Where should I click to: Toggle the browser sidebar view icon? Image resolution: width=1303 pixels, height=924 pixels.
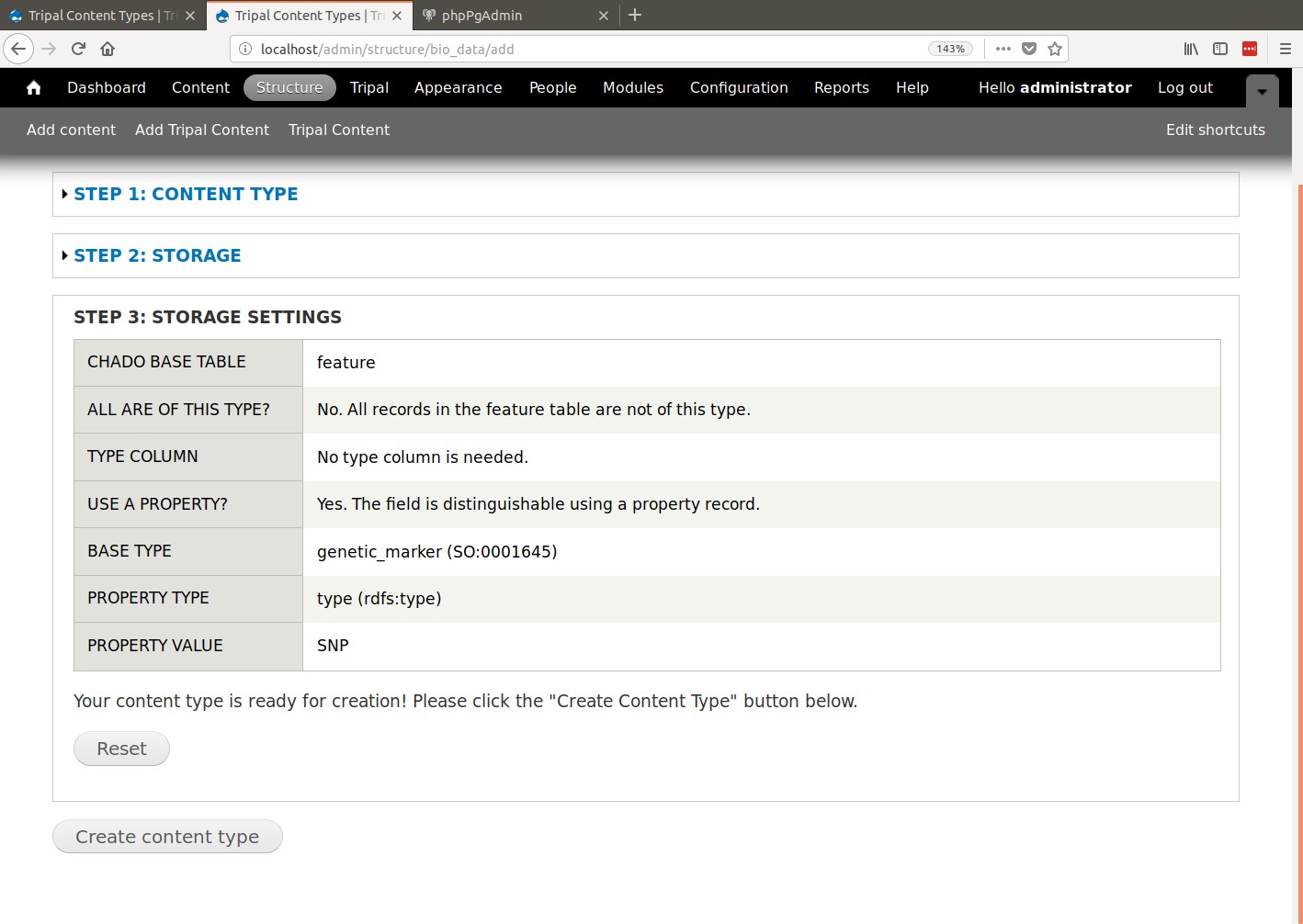[1220, 49]
